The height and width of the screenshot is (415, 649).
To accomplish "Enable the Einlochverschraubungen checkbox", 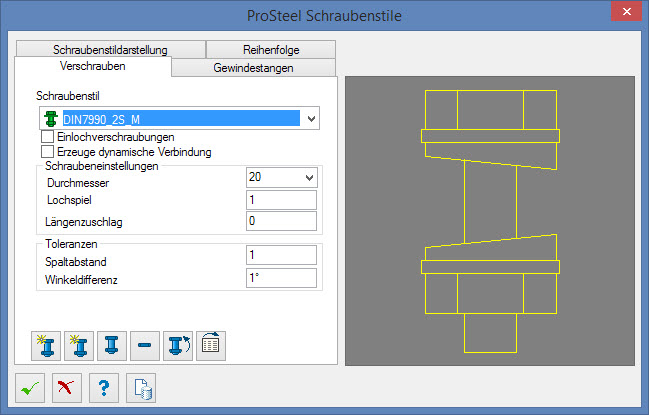I will click(x=48, y=137).
